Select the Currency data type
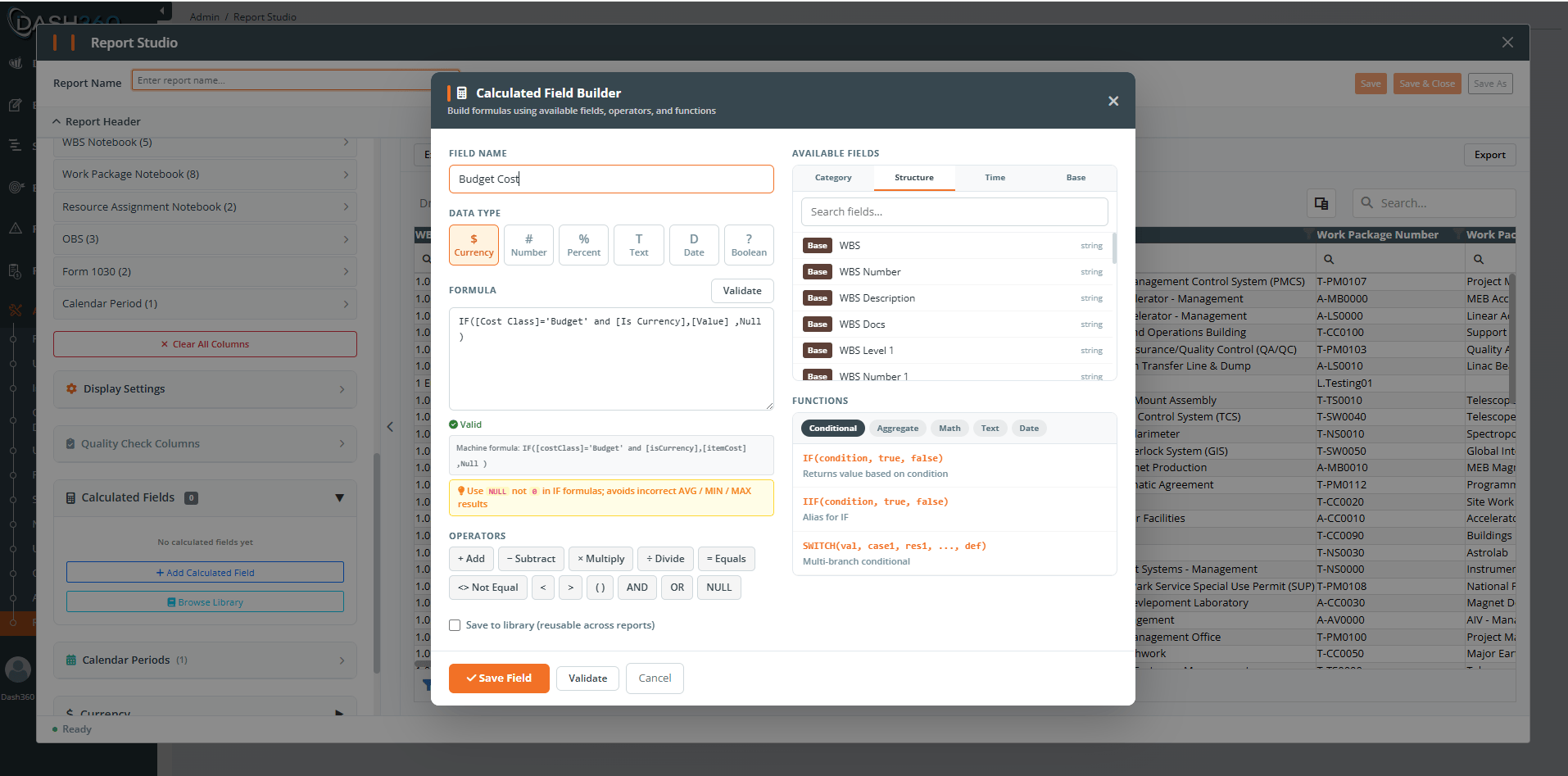 pos(474,245)
